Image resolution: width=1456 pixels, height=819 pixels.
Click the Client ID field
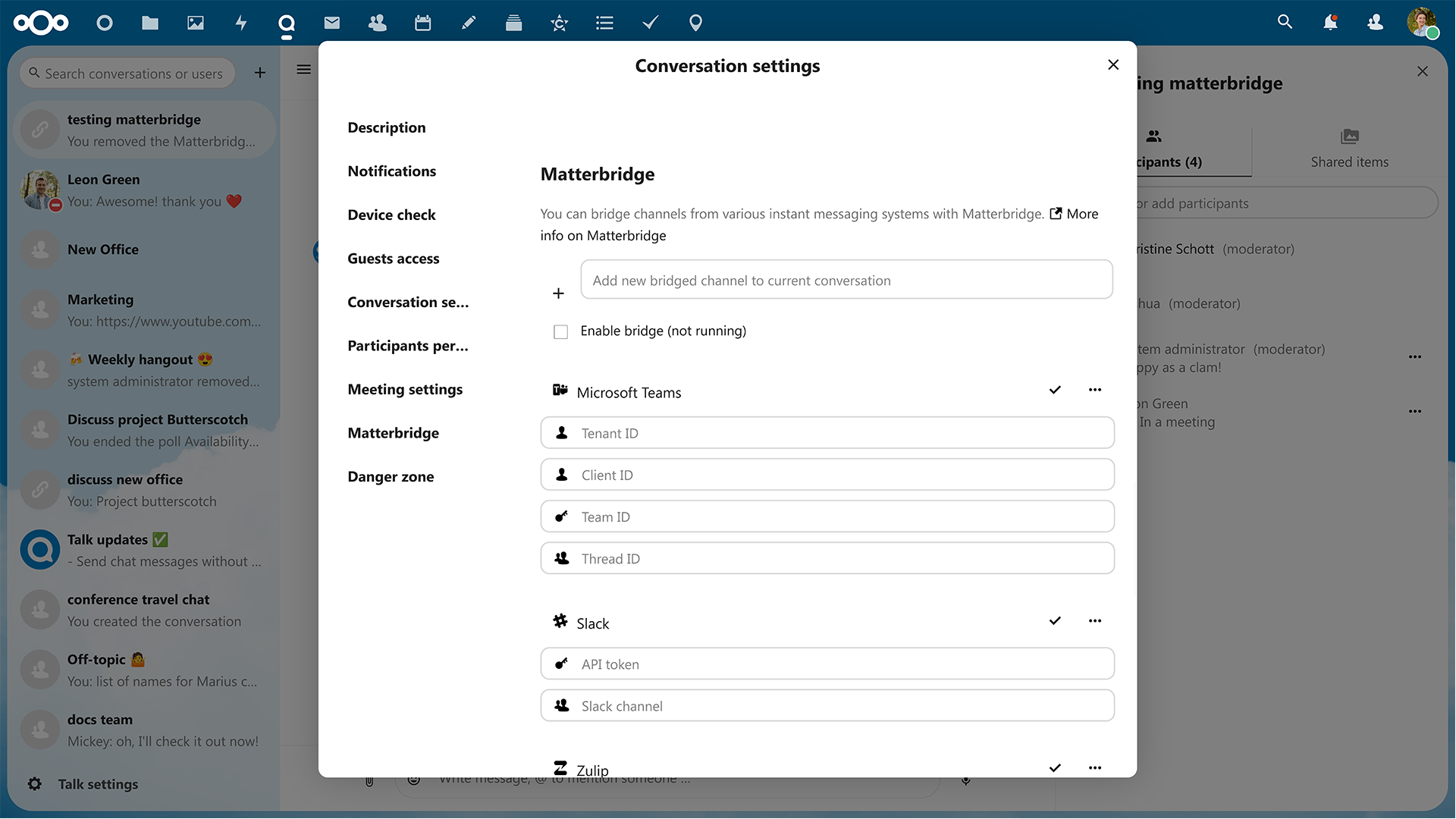[x=827, y=475]
